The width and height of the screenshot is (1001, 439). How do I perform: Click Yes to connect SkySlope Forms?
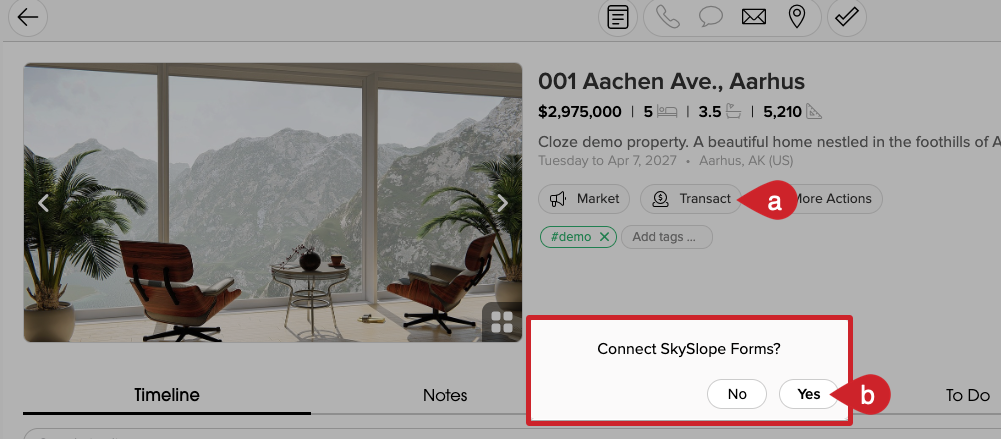(808, 394)
